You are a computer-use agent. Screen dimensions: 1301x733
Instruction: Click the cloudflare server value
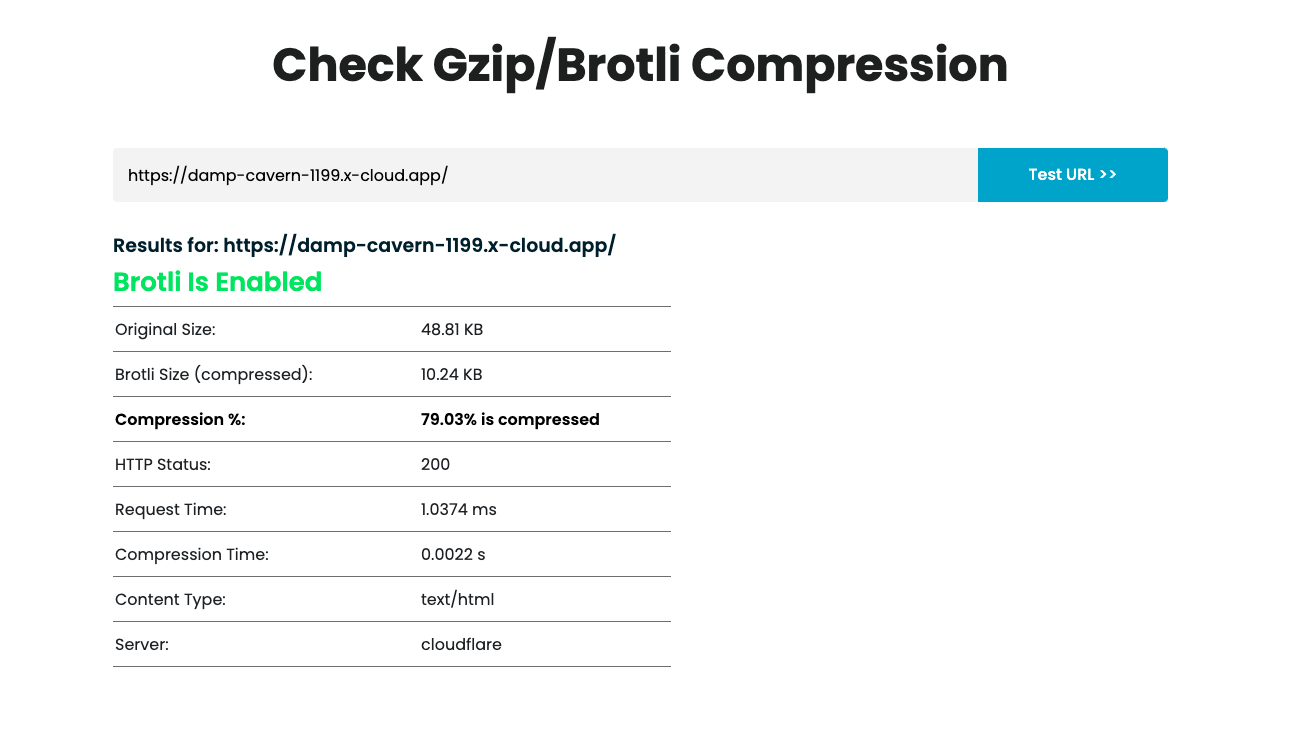461,644
